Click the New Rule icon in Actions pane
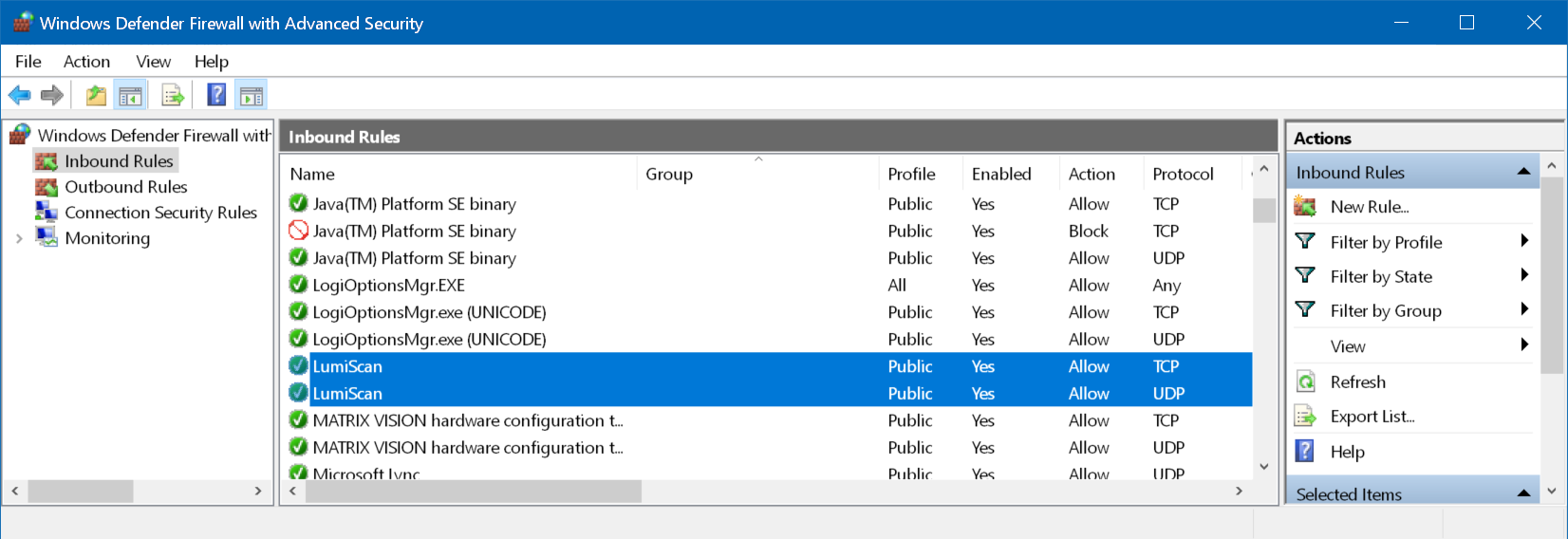This screenshot has height=539, width=1568. [x=1306, y=207]
